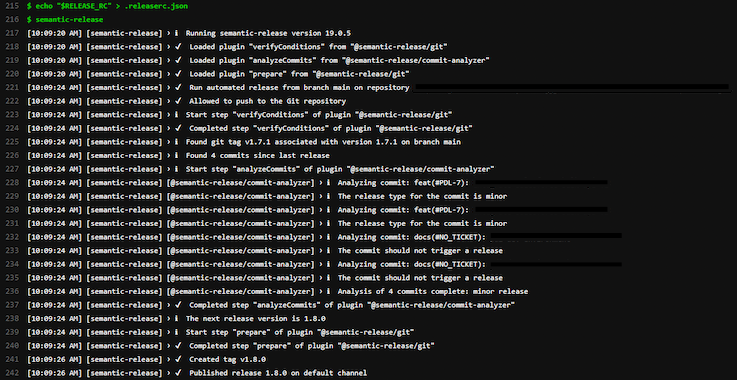Click line number 231
737x380 pixels.
pos(13,223)
